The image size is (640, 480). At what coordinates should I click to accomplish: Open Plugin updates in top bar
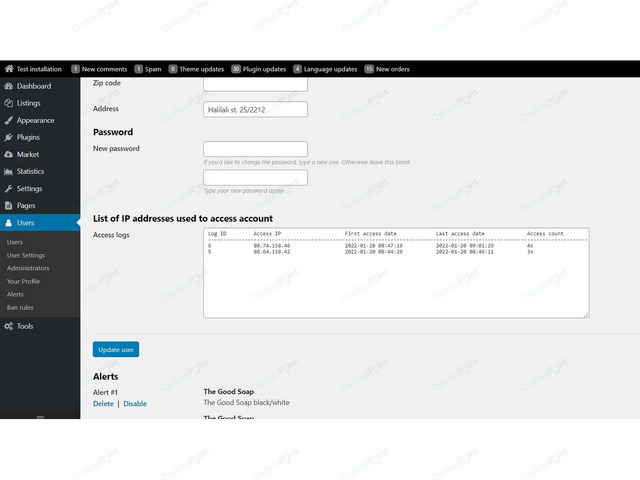(x=264, y=69)
